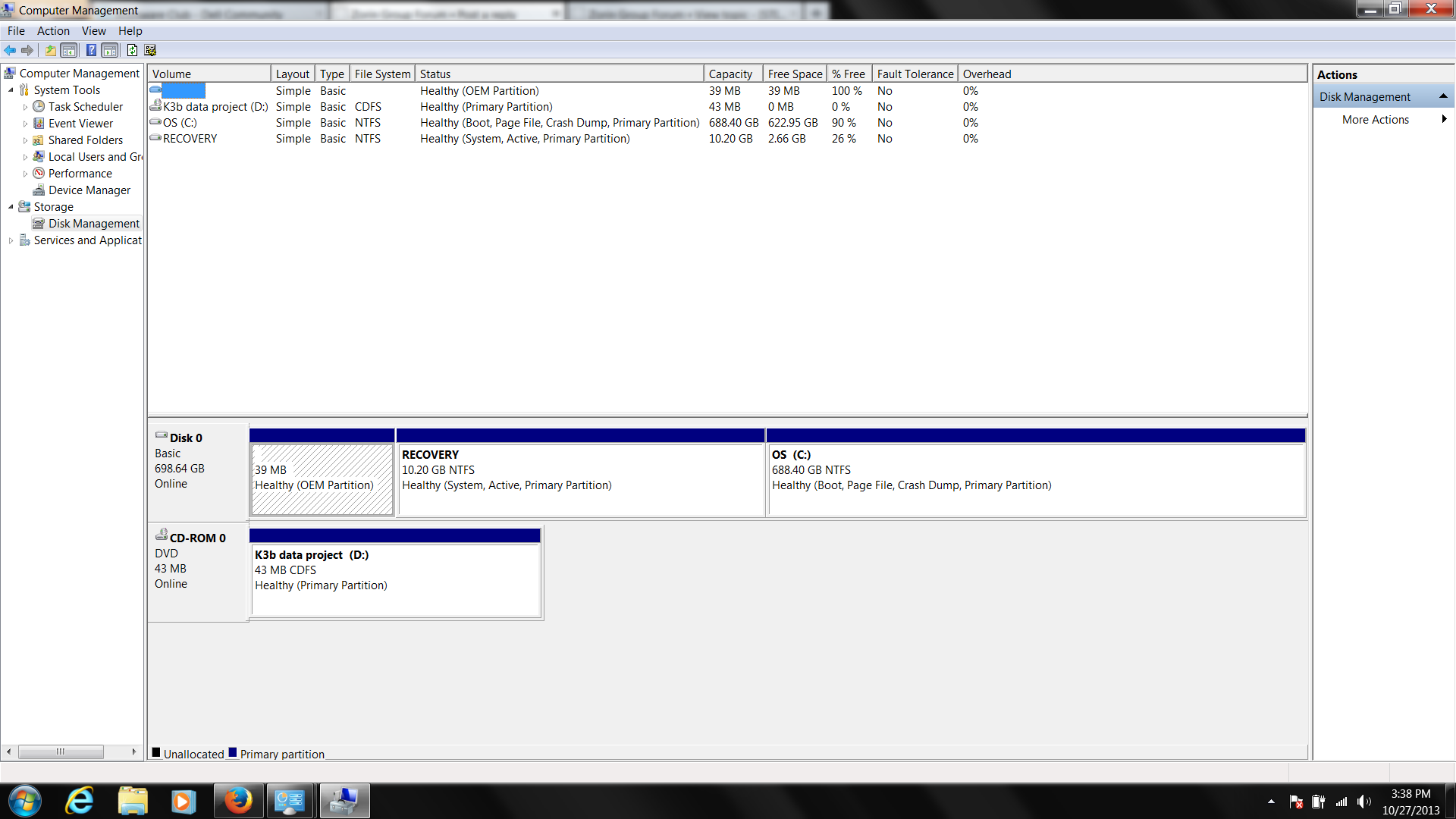Collapse the Storage tree node

click(11, 207)
